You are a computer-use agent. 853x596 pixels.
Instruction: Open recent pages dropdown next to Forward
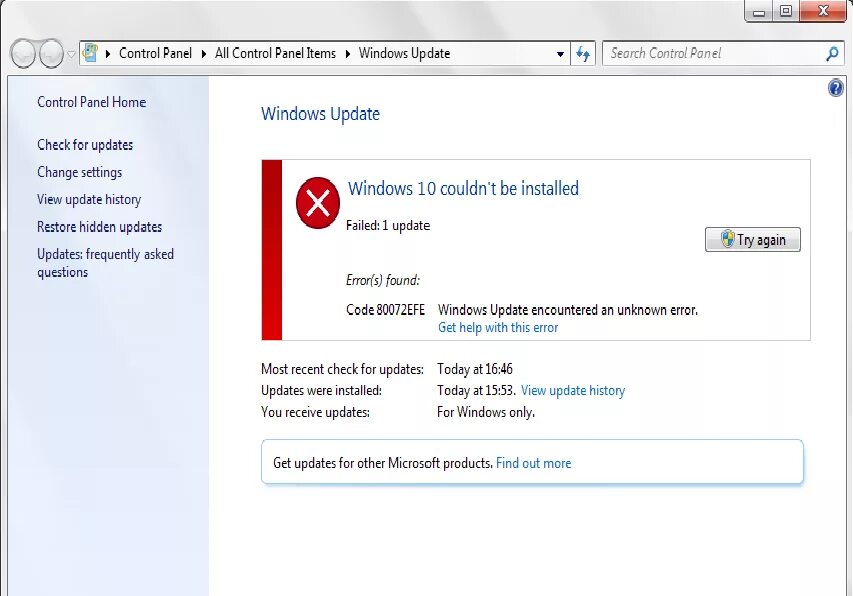point(71,54)
